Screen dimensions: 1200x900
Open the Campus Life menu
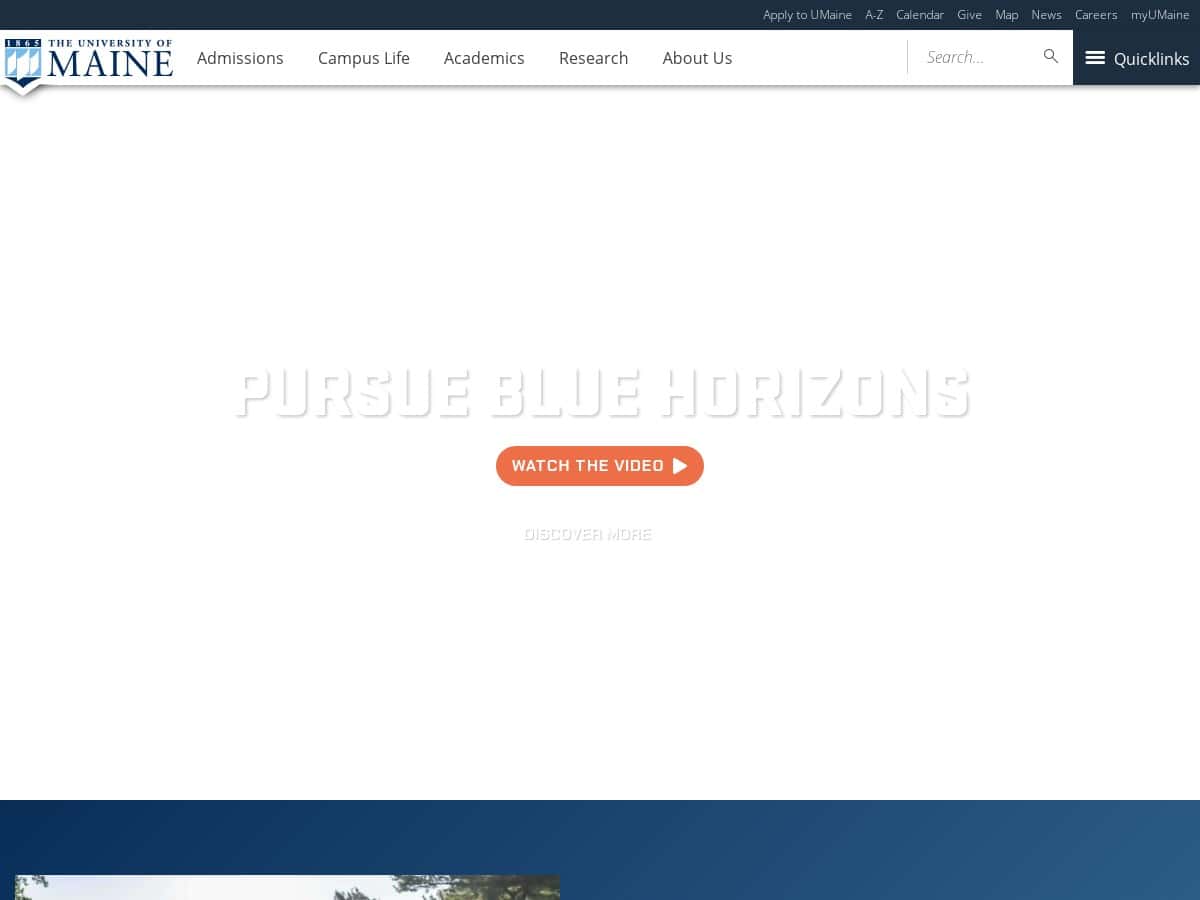pyautogui.click(x=364, y=58)
